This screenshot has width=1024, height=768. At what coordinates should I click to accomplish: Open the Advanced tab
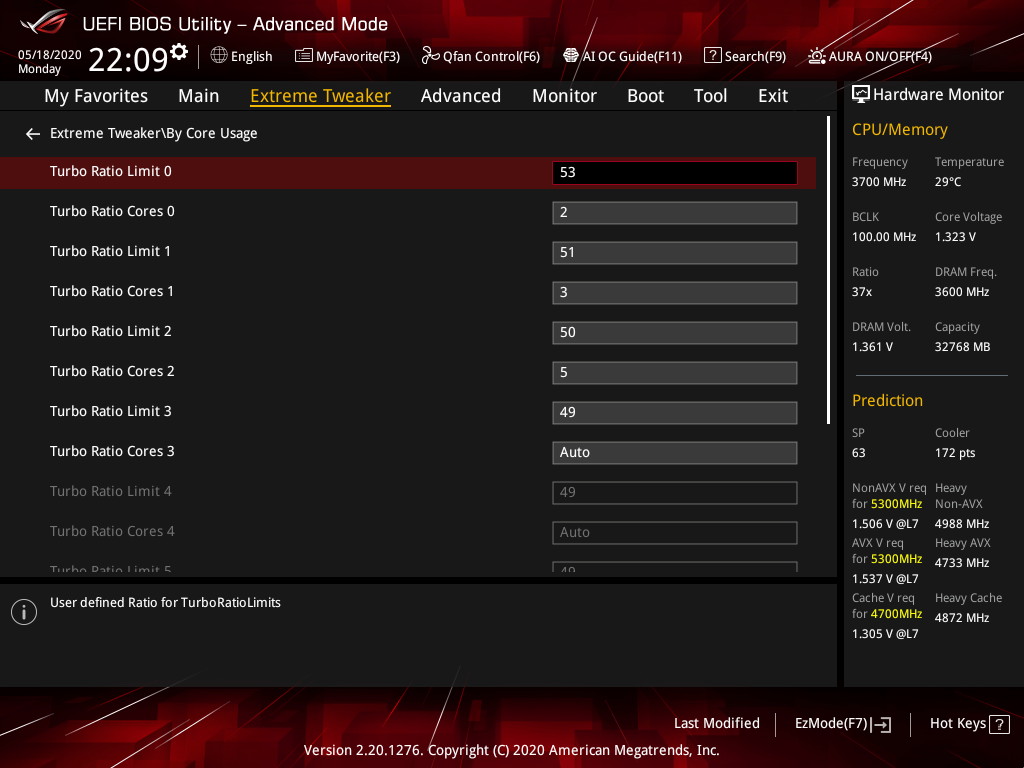(460, 96)
